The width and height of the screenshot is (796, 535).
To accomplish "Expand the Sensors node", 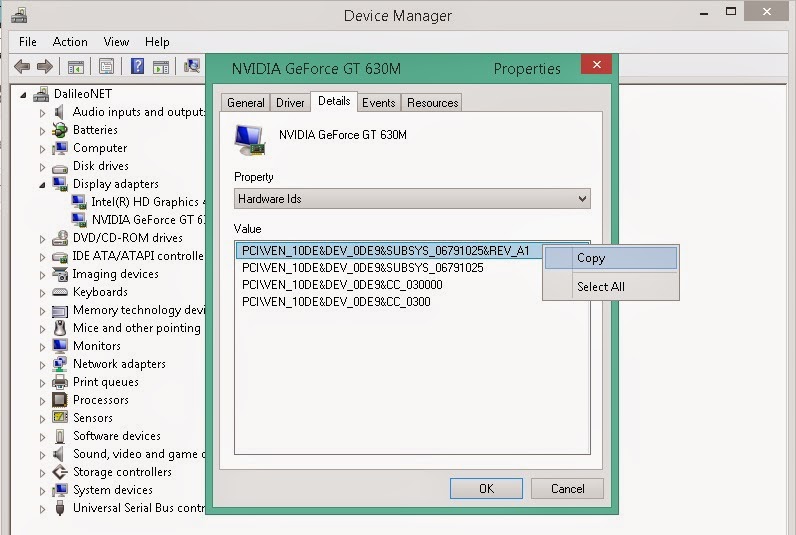I will (43, 419).
